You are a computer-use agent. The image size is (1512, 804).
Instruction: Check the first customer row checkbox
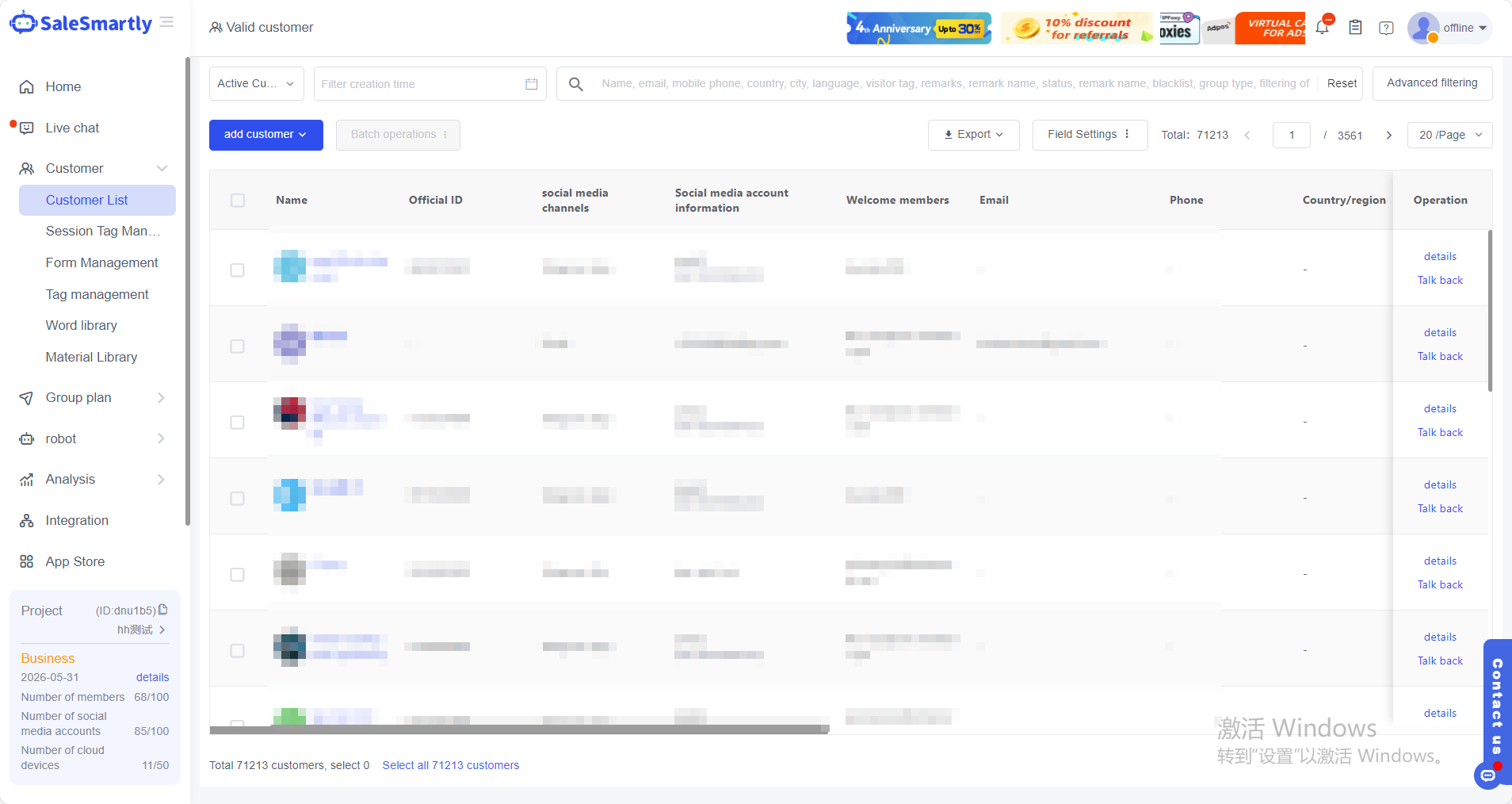[x=238, y=270]
